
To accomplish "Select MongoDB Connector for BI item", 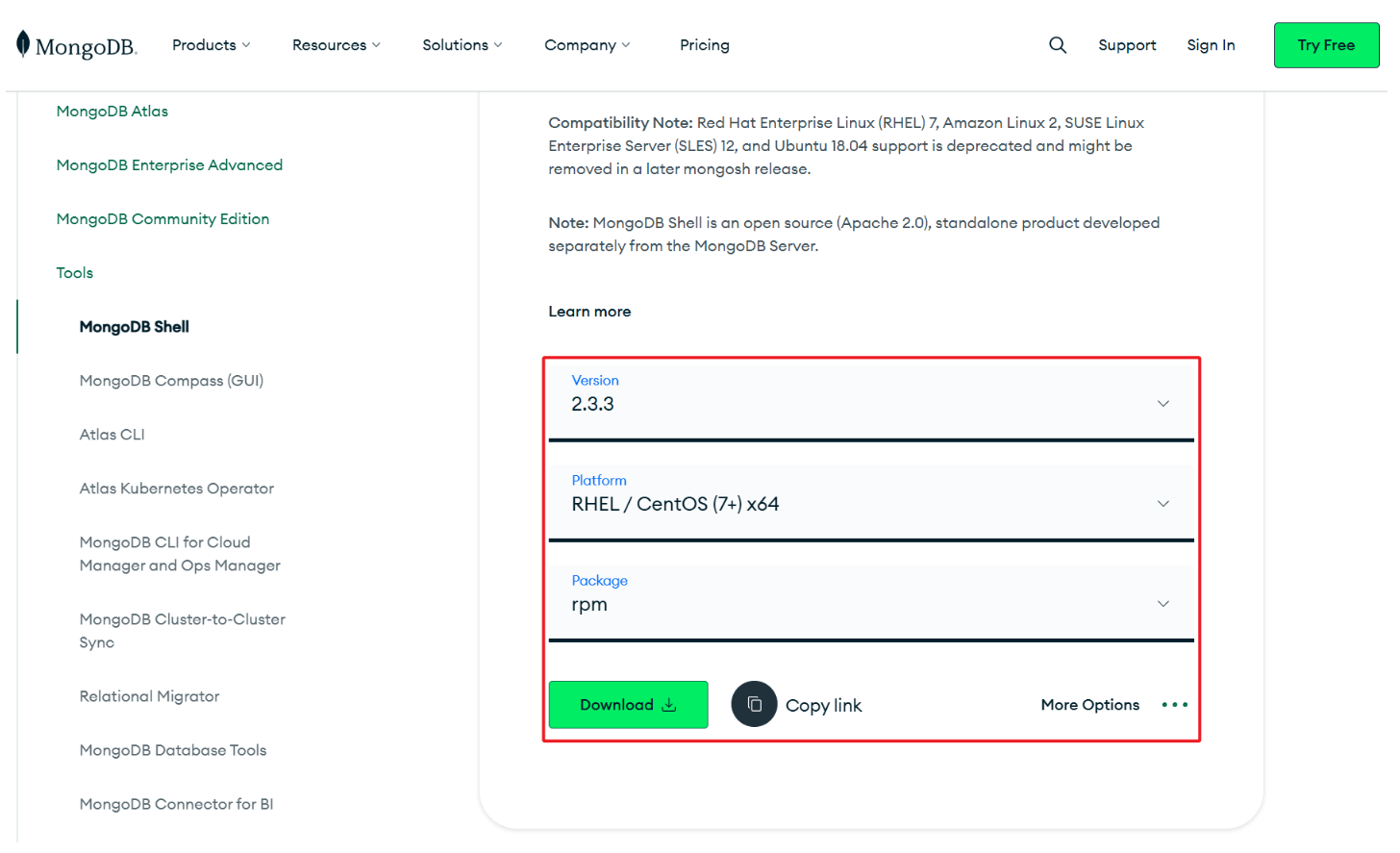I will tap(176, 804).
